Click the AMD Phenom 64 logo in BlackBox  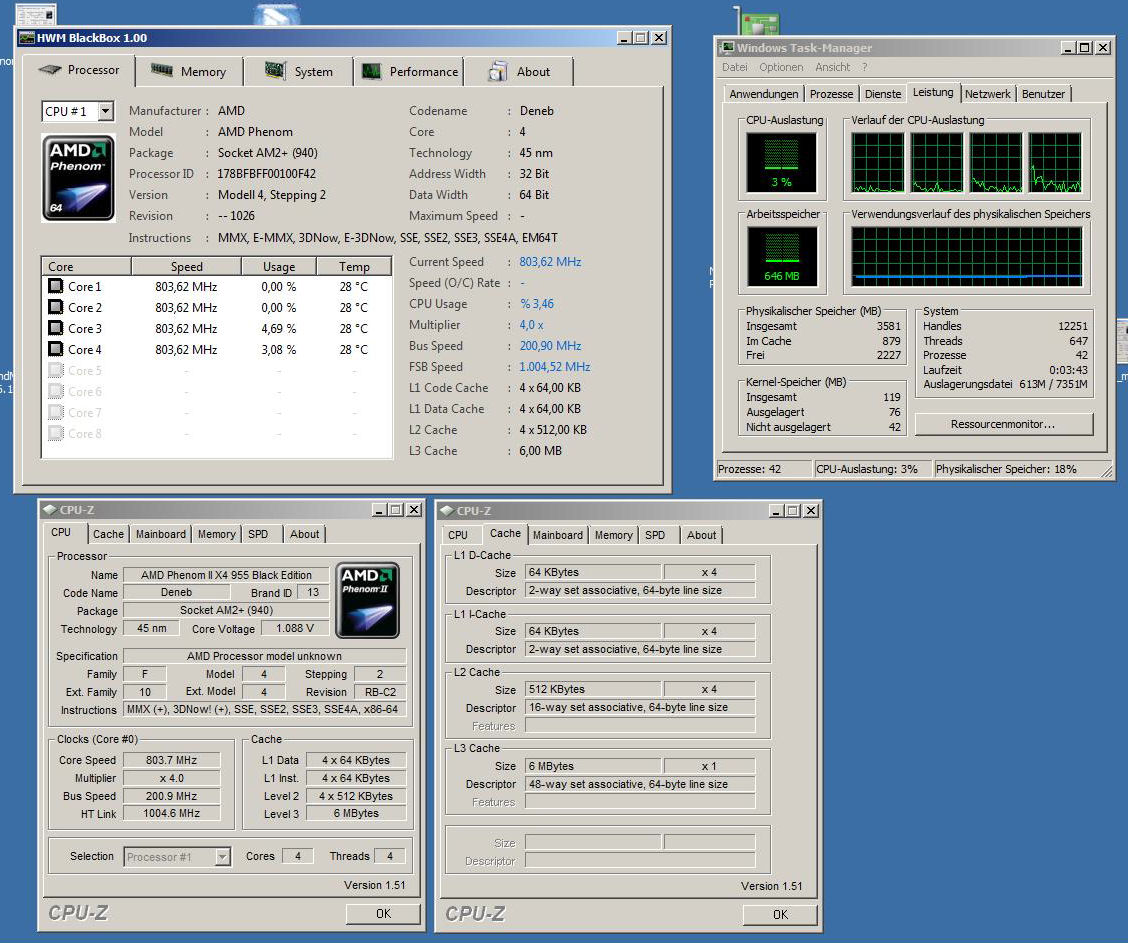click(x=78, y=177)
